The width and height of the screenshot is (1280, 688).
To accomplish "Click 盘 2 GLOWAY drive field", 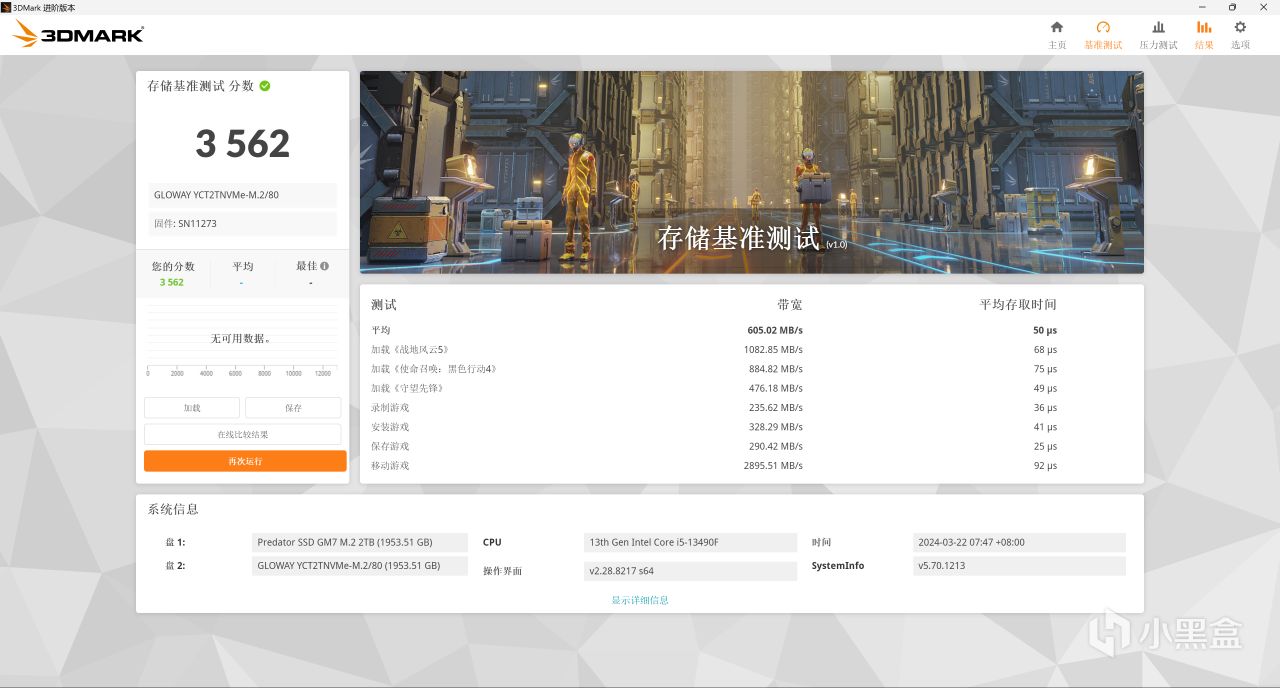I will coord(360,566).
